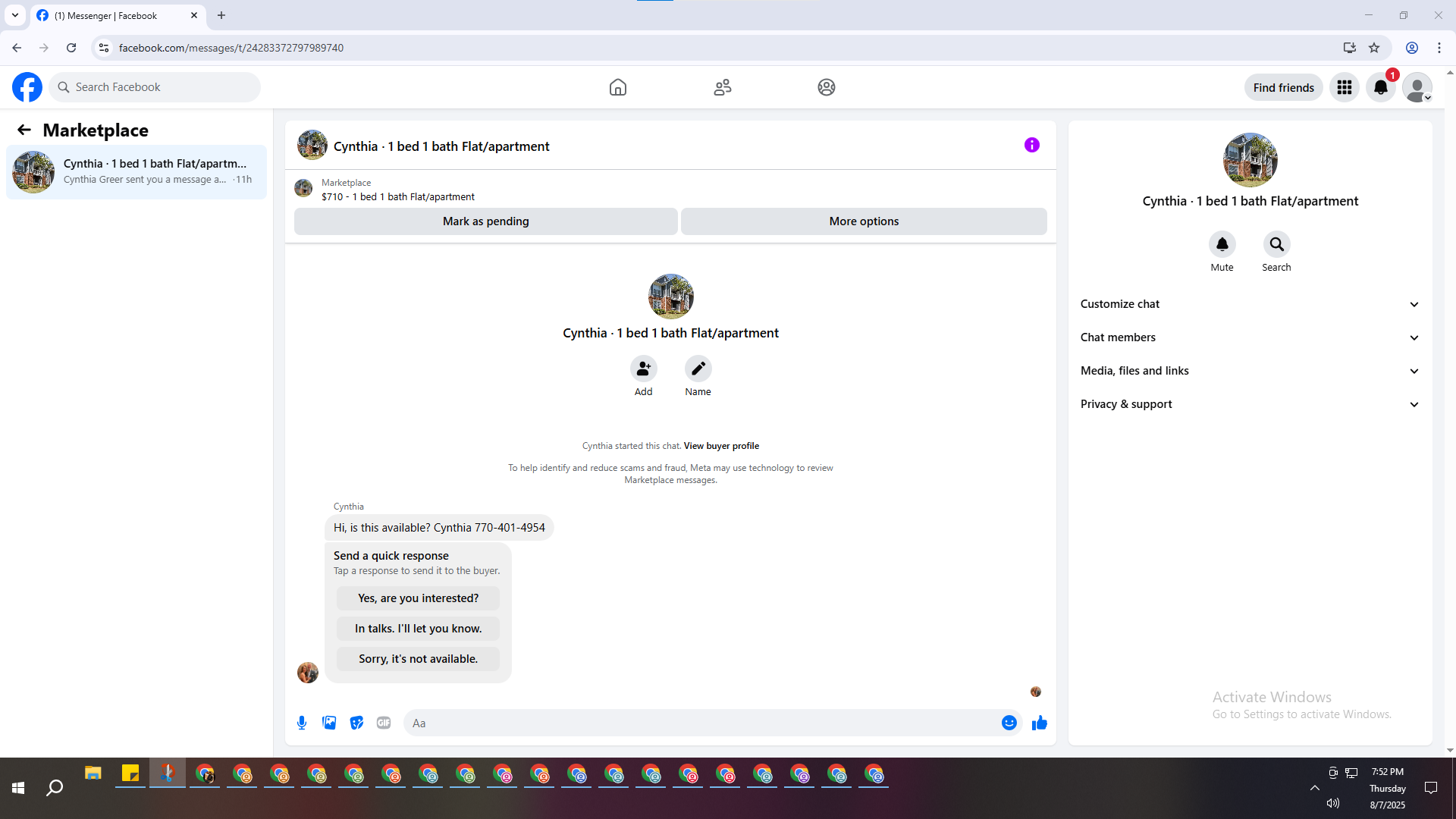Image resolution: width=1456 pixels, height=819 pixels.
Task: Click the Mark as pending button
Action: tap(486, 221)
